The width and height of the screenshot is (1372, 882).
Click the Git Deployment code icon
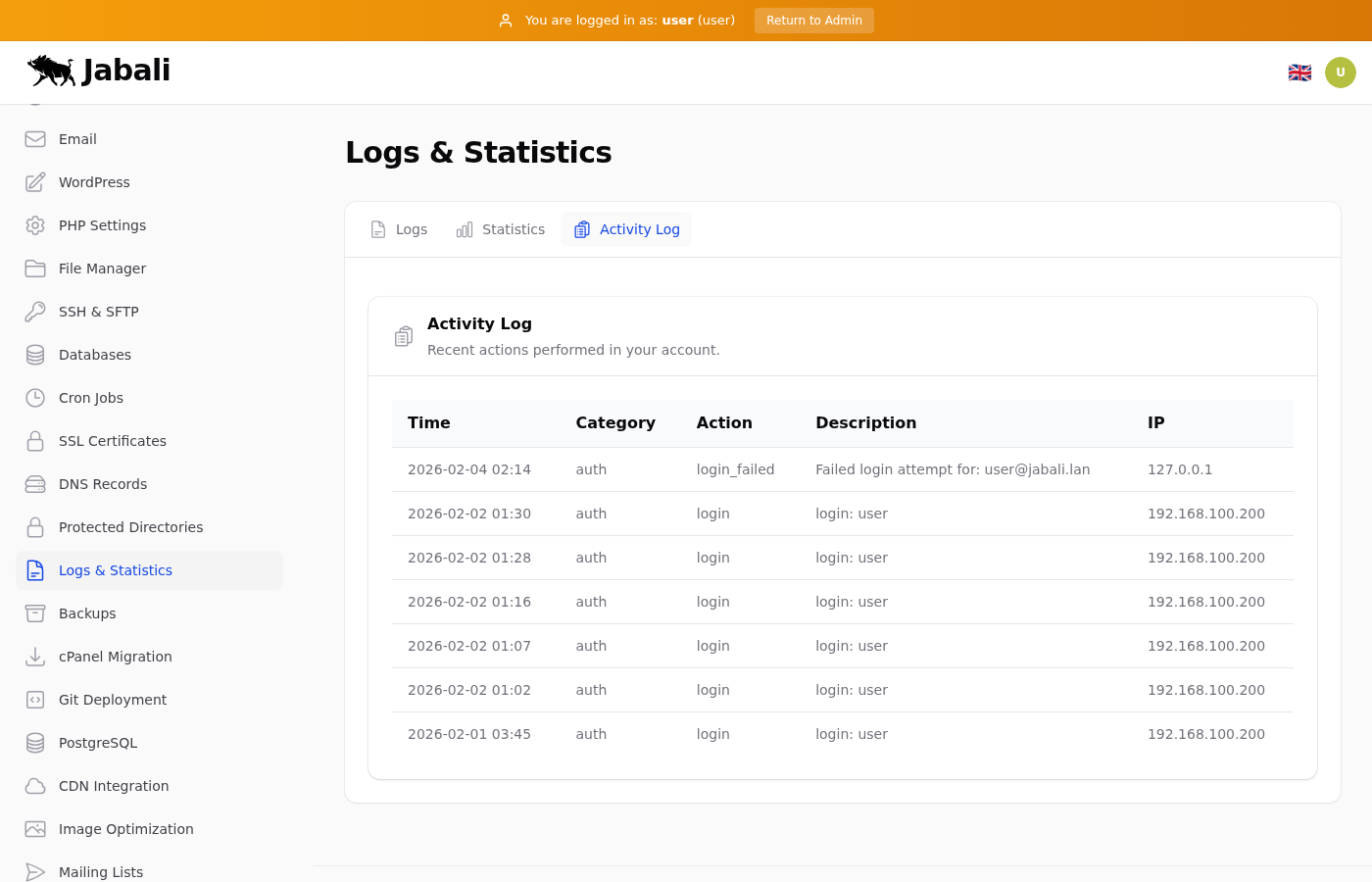pos(35,700)
